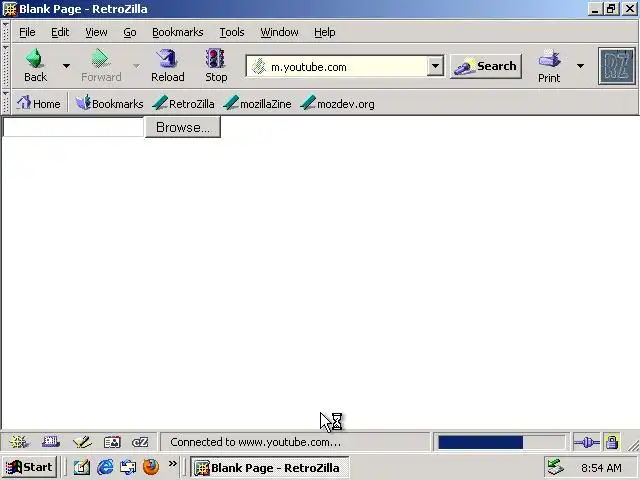Launch the notepad quick launch icon
The height and width of the screenshot is (480, 640).
[x=82, y=467]
